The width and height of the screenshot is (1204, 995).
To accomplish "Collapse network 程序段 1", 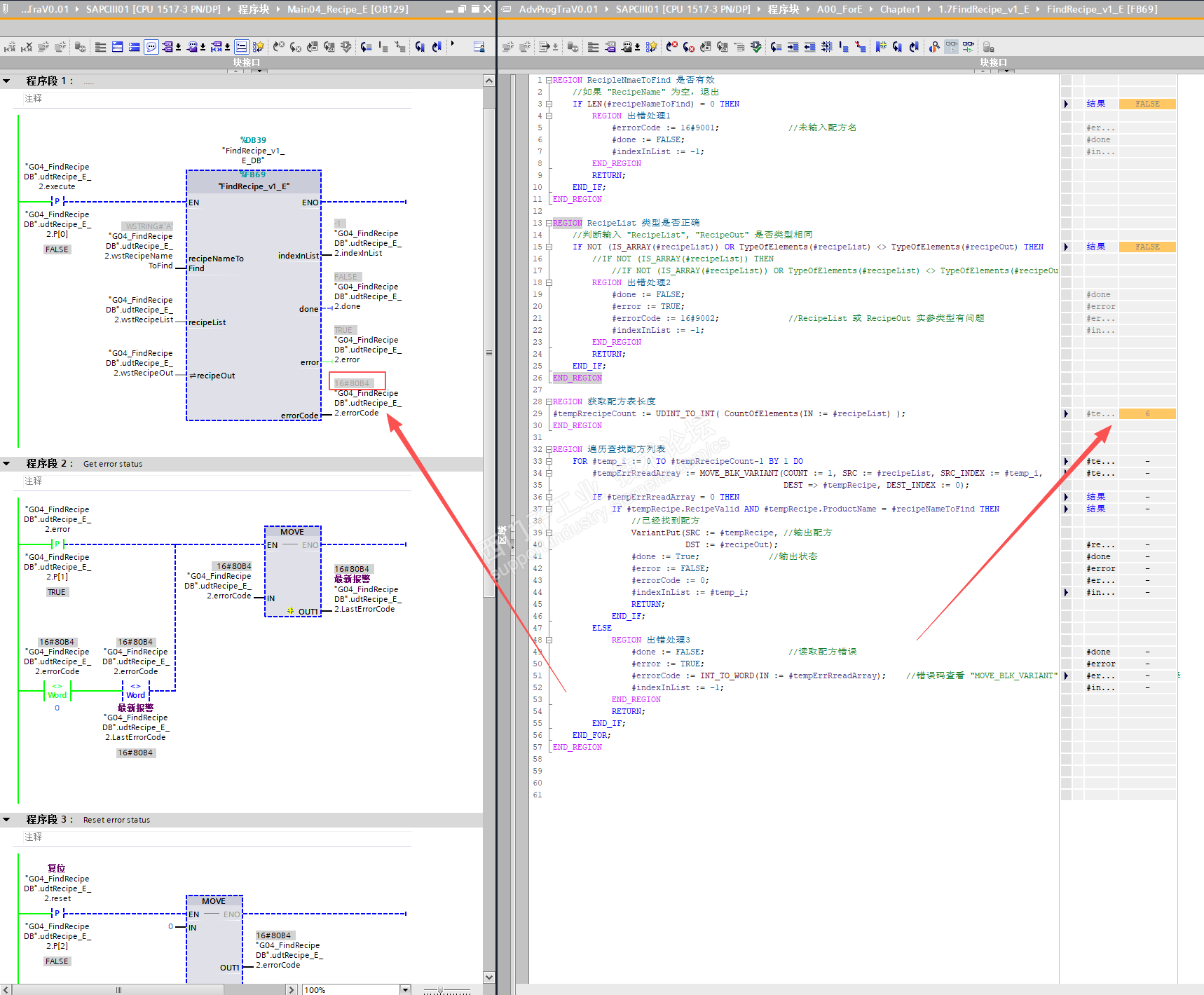I will tap(7, 81).
